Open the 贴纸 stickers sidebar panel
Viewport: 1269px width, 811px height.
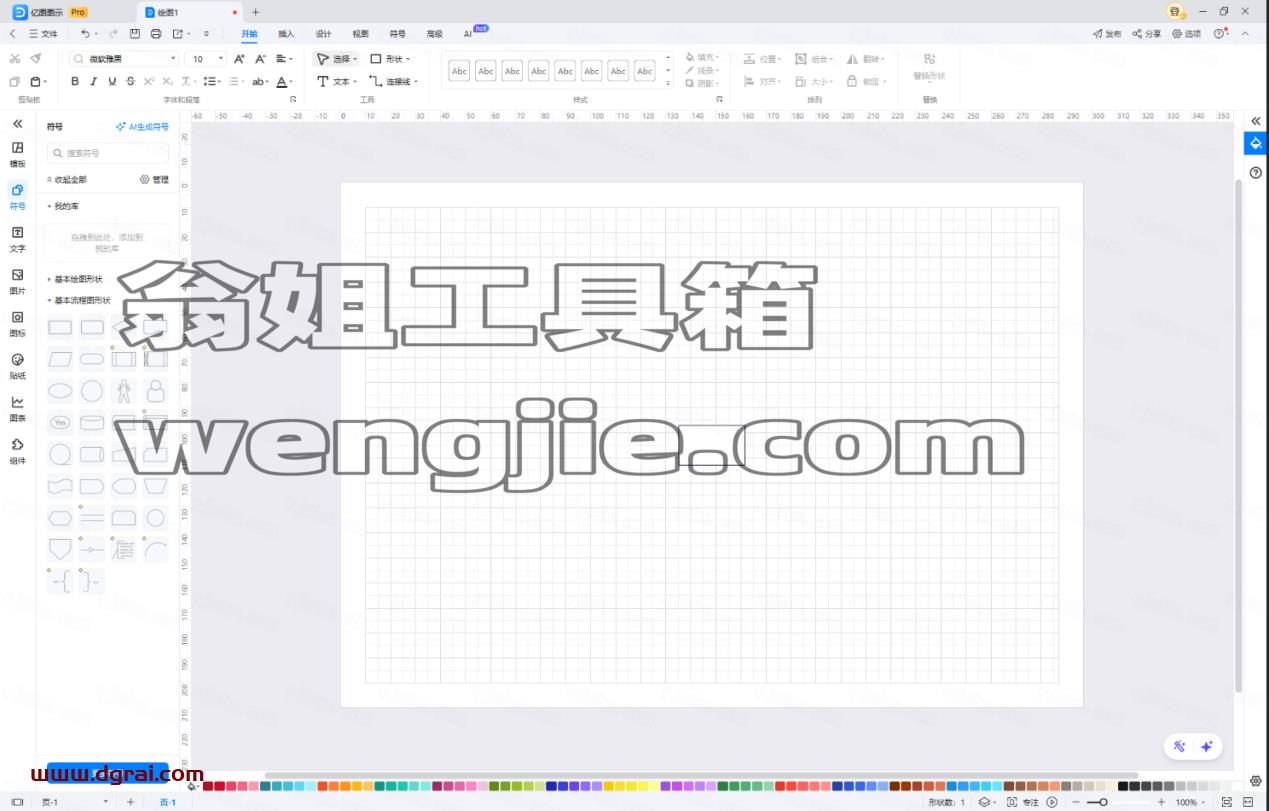tap(17, 365)
